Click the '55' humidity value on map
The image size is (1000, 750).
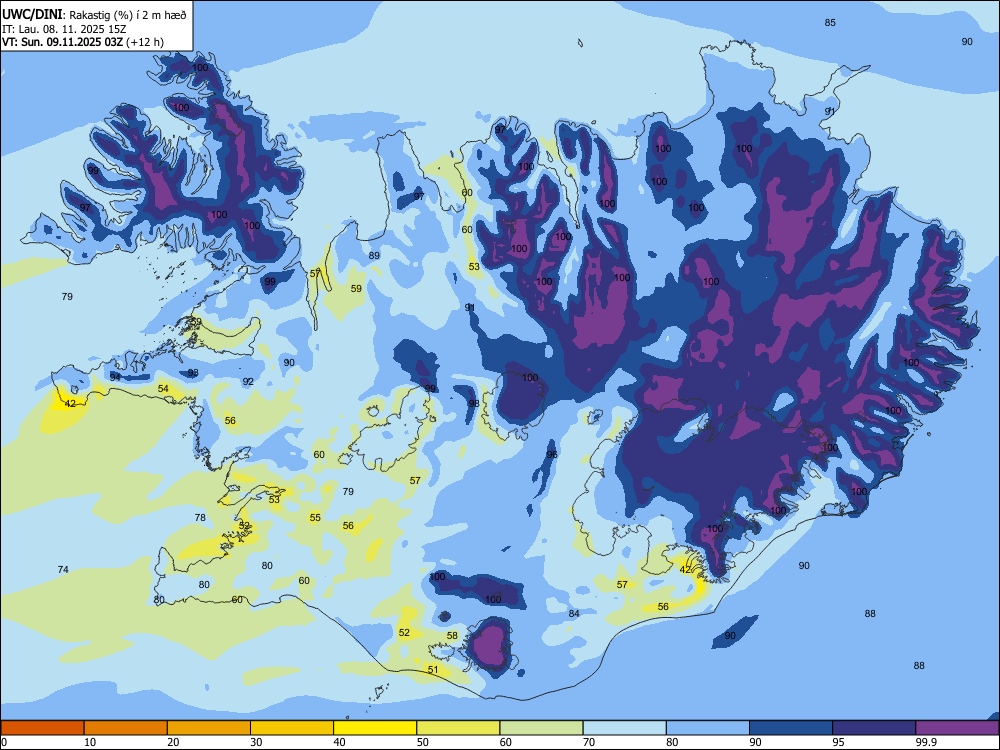(315, 517)
